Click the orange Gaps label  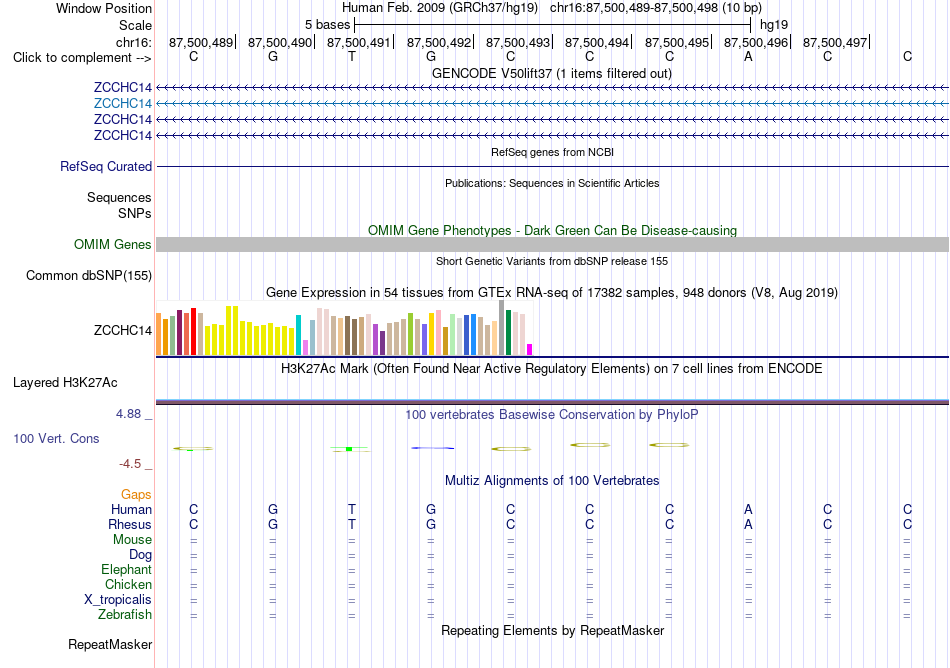click(136, 495)
